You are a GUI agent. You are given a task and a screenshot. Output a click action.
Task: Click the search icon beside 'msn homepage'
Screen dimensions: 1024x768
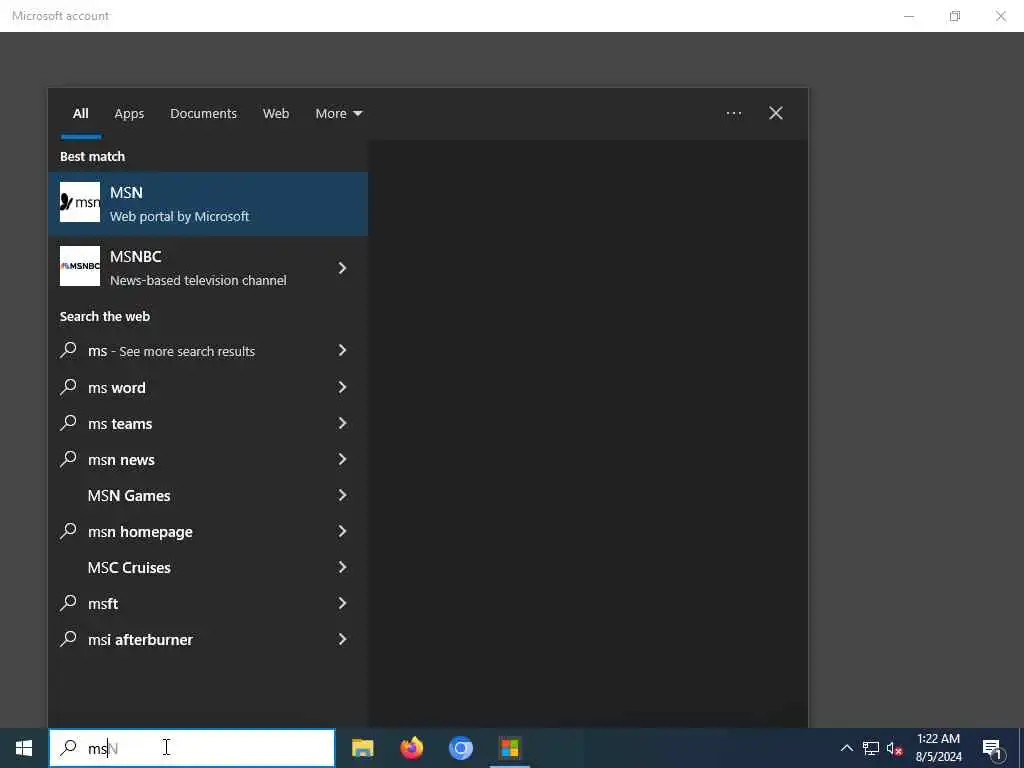pyautogui.click(x=69, y=530)
